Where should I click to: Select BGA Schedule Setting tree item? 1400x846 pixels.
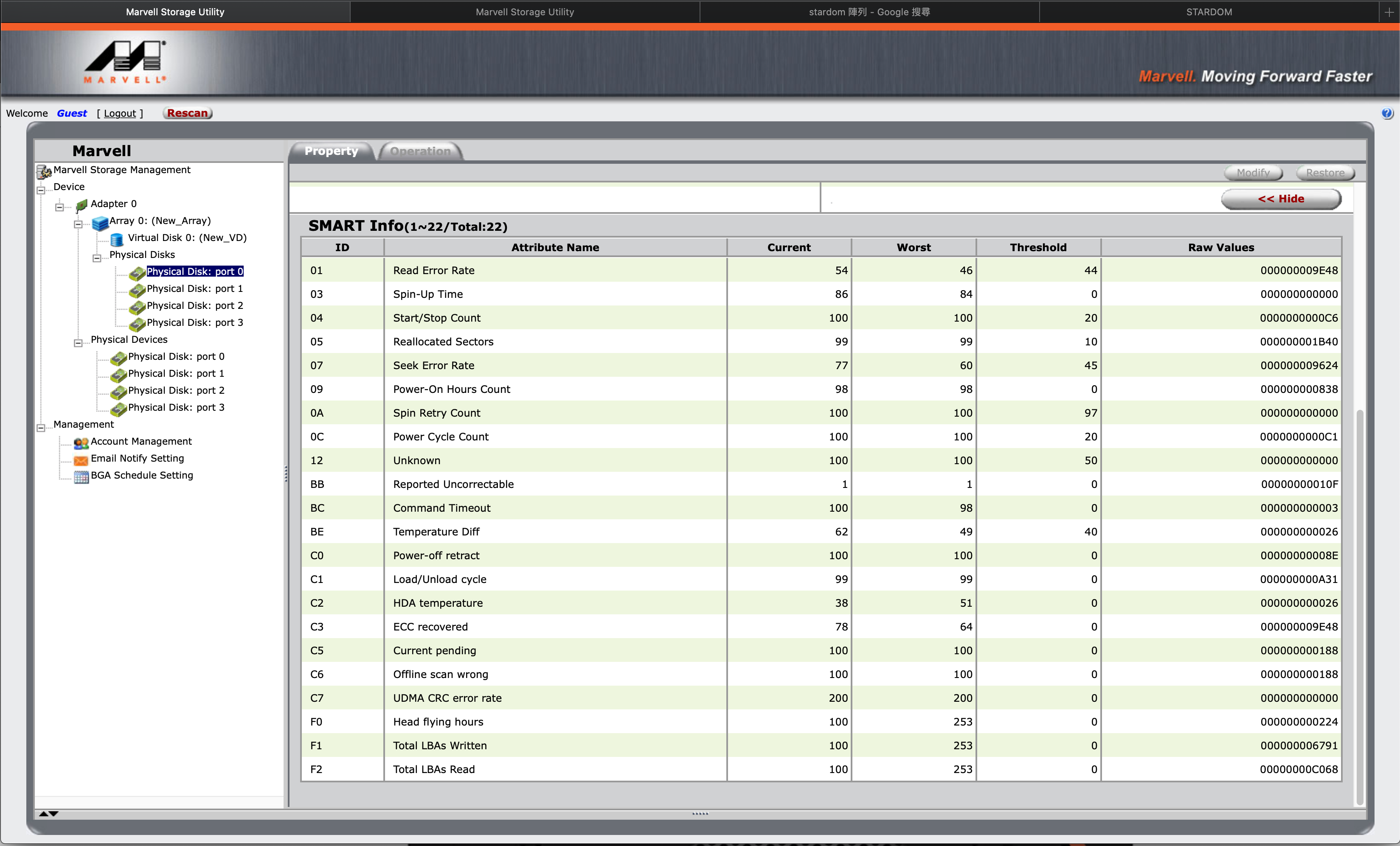[x=141, y=475]
